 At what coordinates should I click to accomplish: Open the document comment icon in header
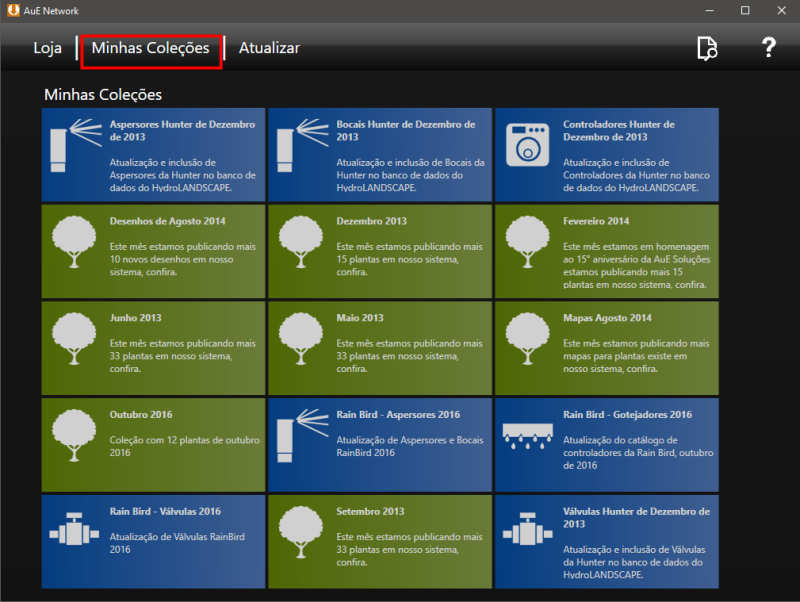707,48
